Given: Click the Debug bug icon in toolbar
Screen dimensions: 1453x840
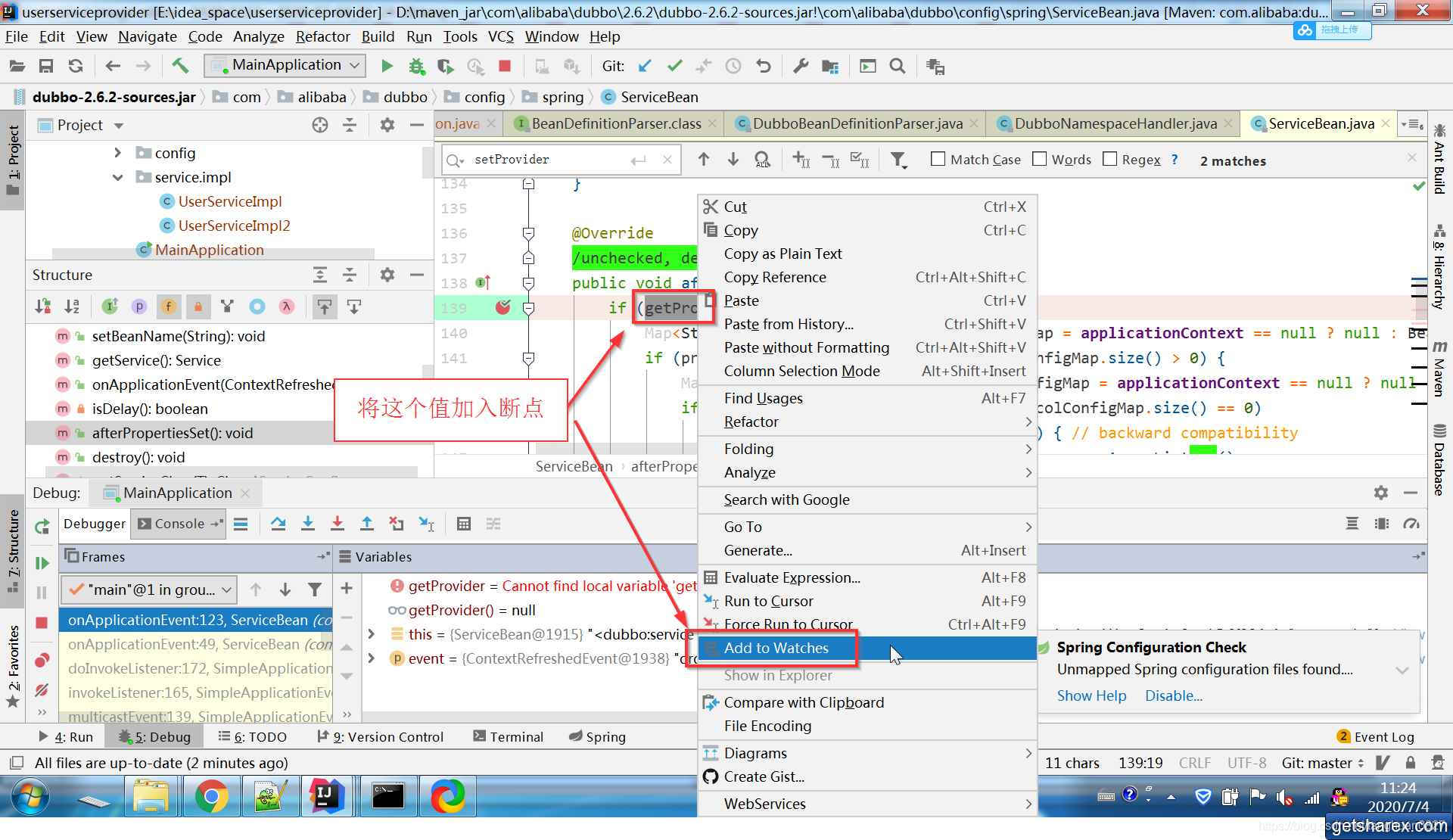Looking at the screenshot, I should tap(416, 67).
